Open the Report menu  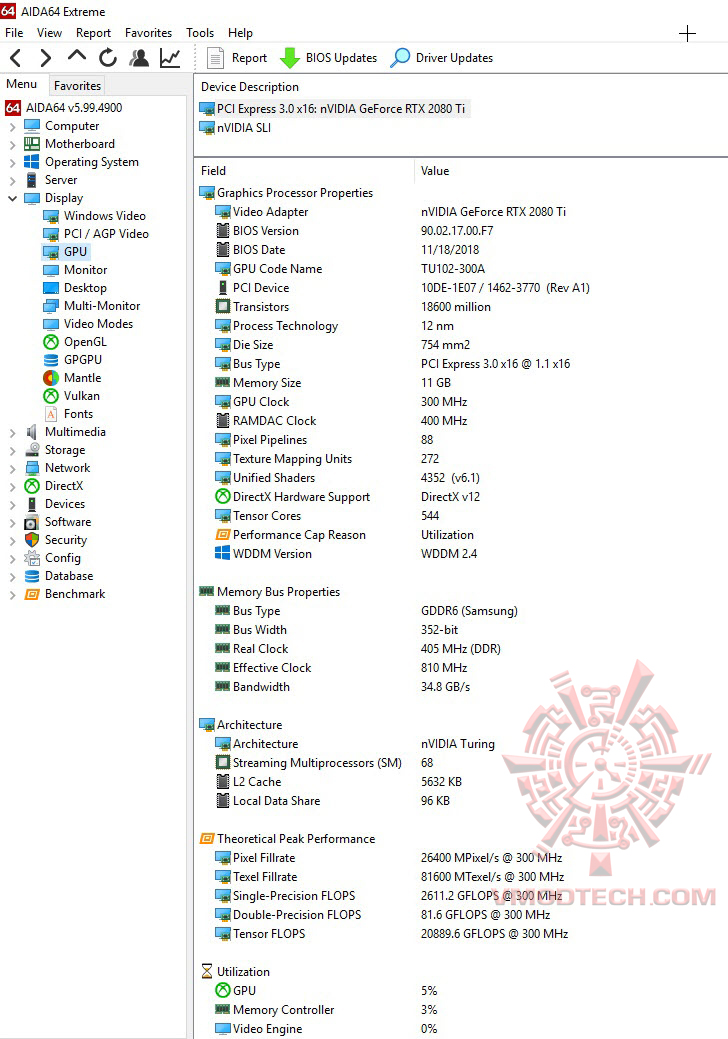[93, 32]
